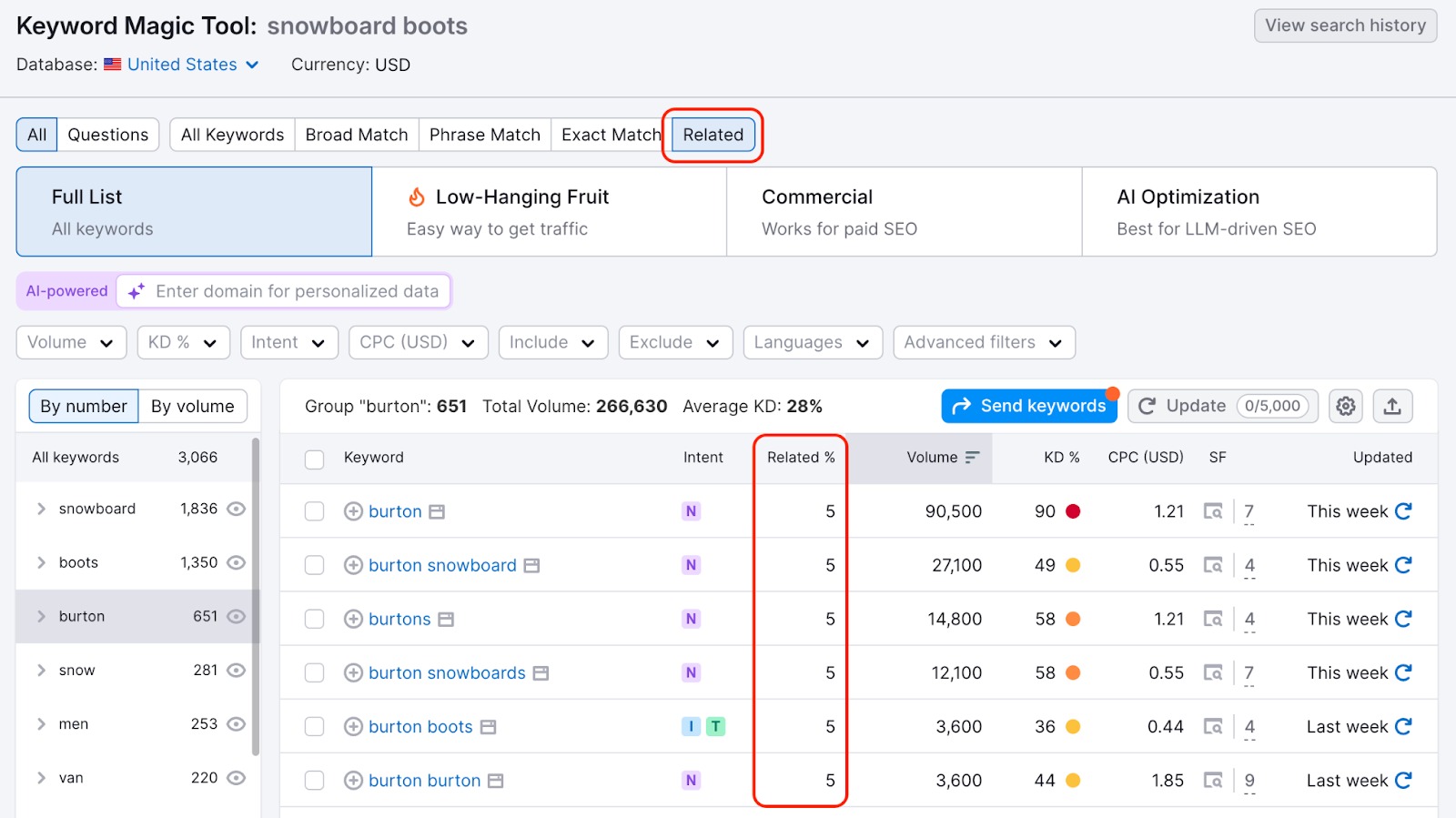Click the domain personalized data input field

tap(297, 291)
